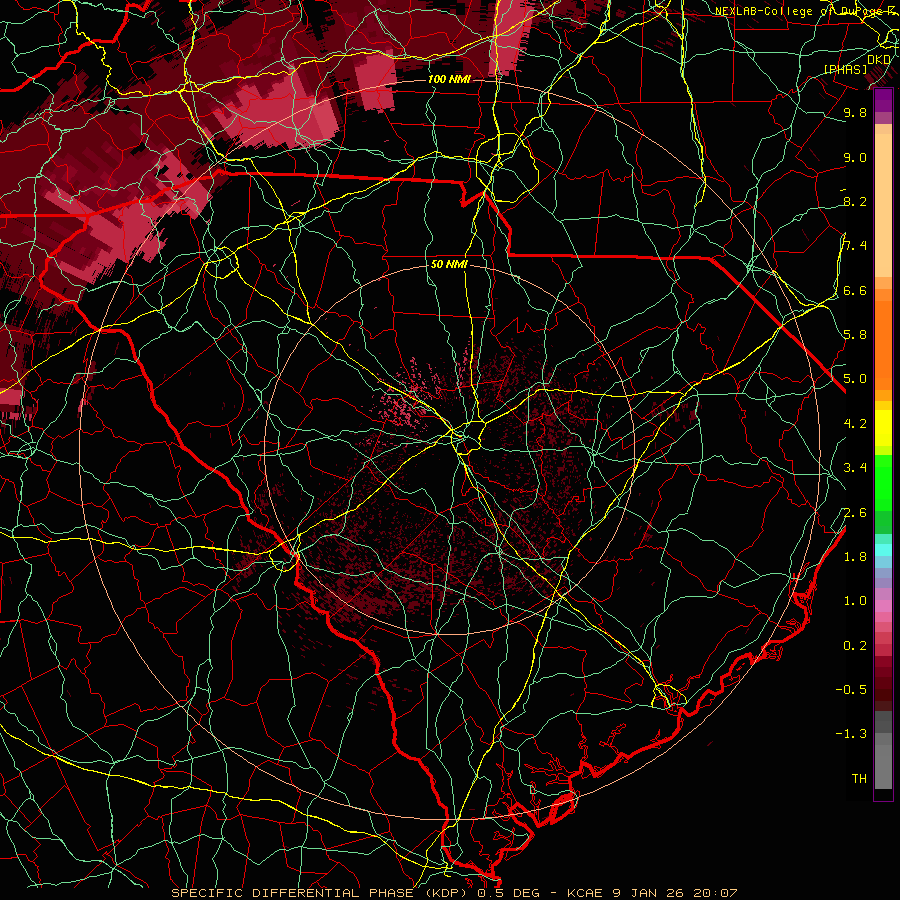
Task: Click the 1.8 value on the color scale
Action: point(855,557)
